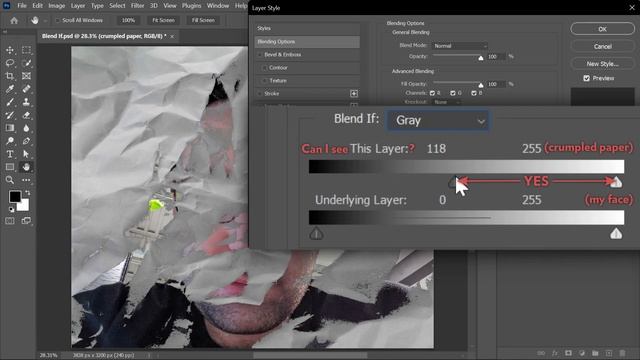Select the Rectangle shape tool
The height and width of the screenshot is (360, 640).
[x=10, y=167]
